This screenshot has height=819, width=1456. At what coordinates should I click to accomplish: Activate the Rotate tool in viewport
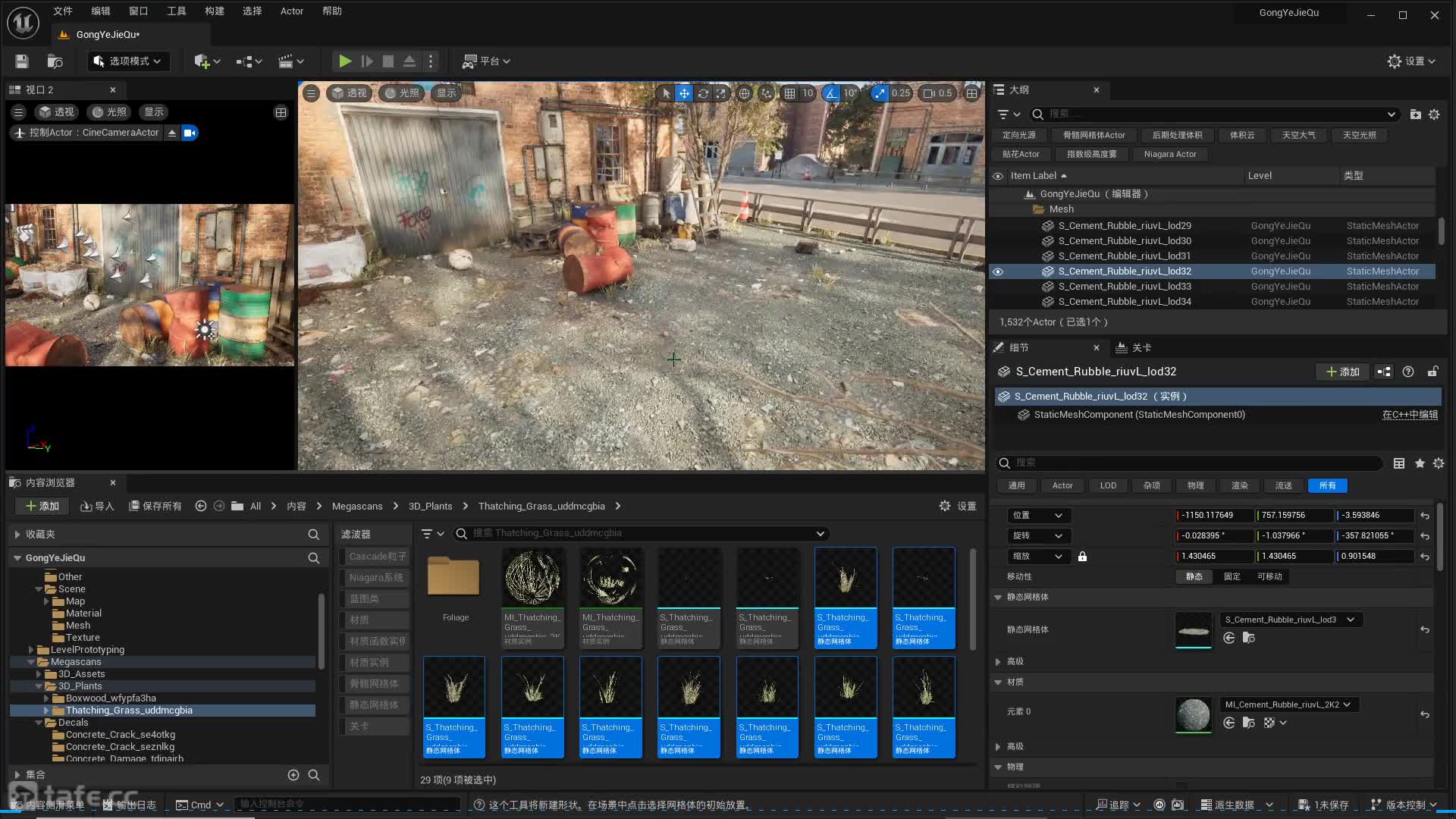703,93
